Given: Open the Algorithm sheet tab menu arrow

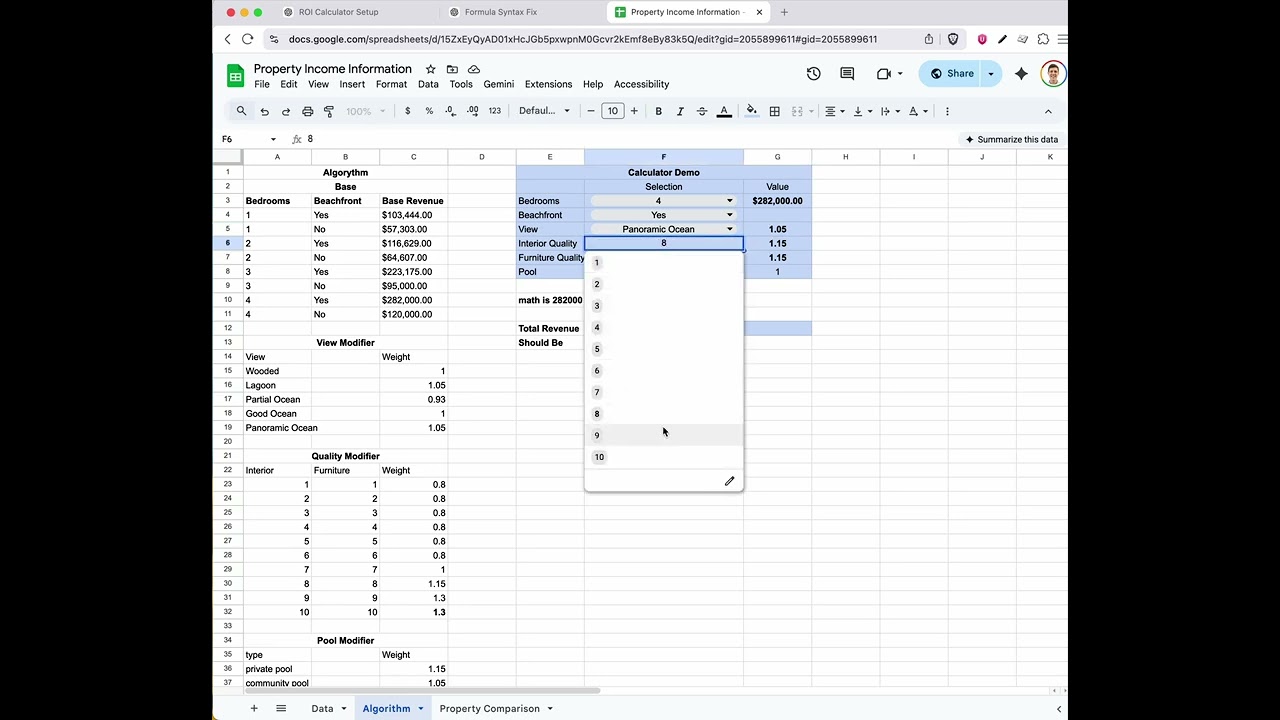Looking at the screenshot, I should tap(420, 709).
